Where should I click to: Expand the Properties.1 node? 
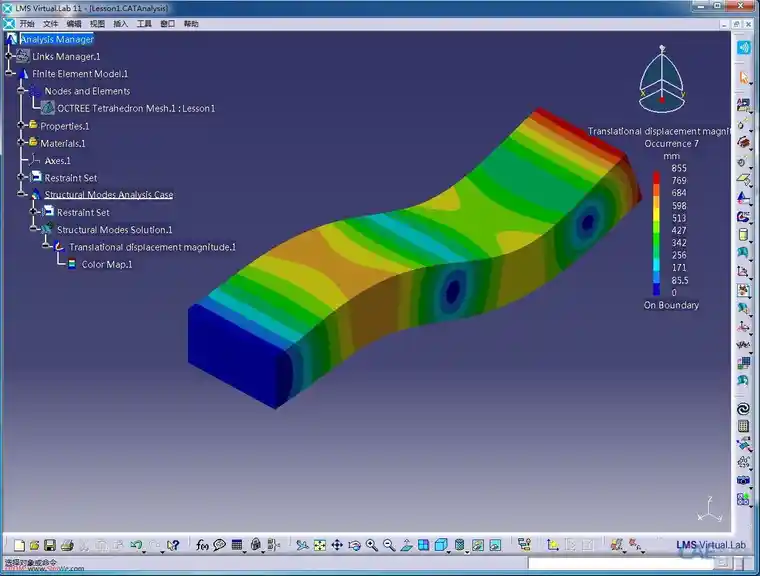point(21,126)
